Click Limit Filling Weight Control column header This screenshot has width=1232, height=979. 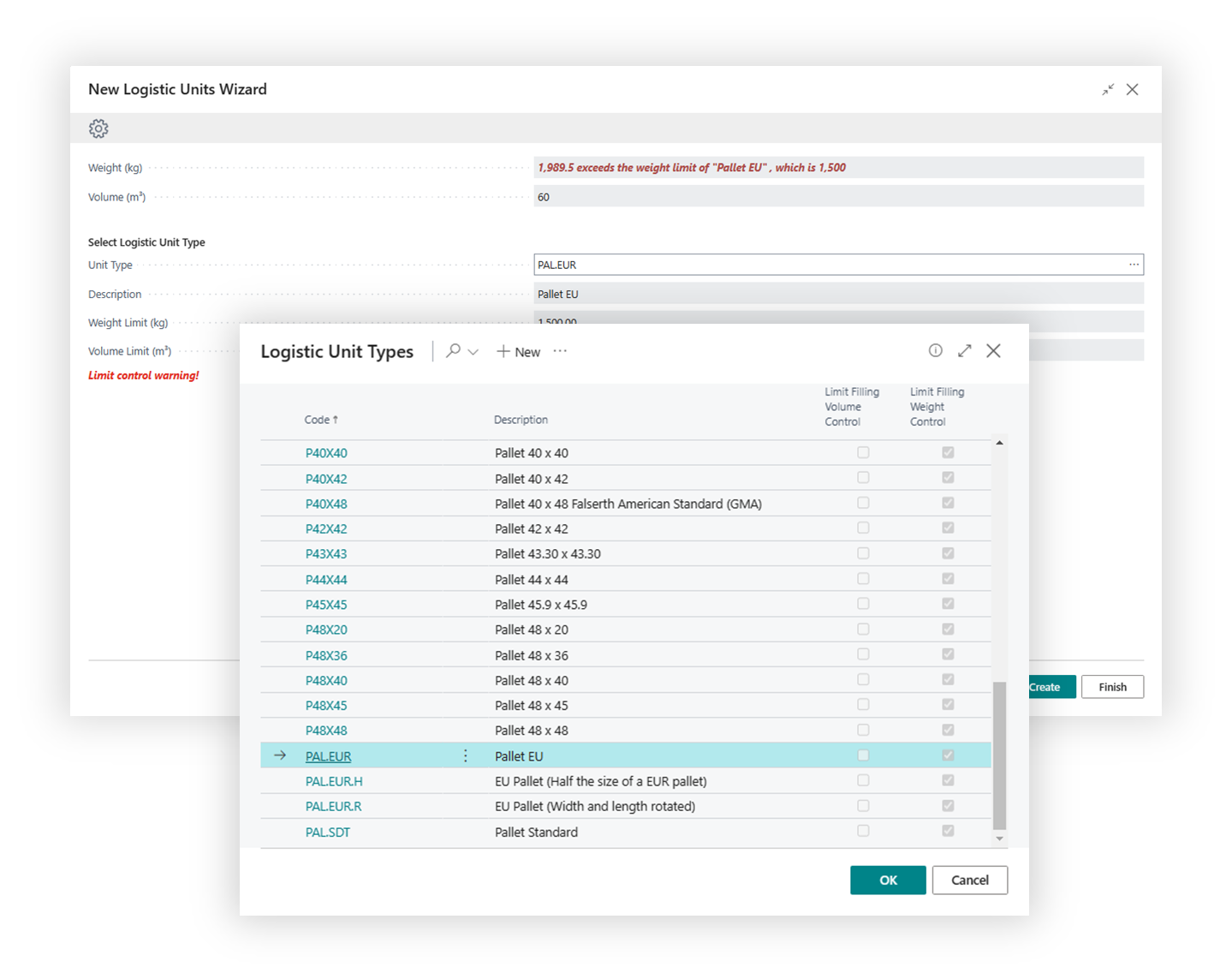click(x=937, y=407)
